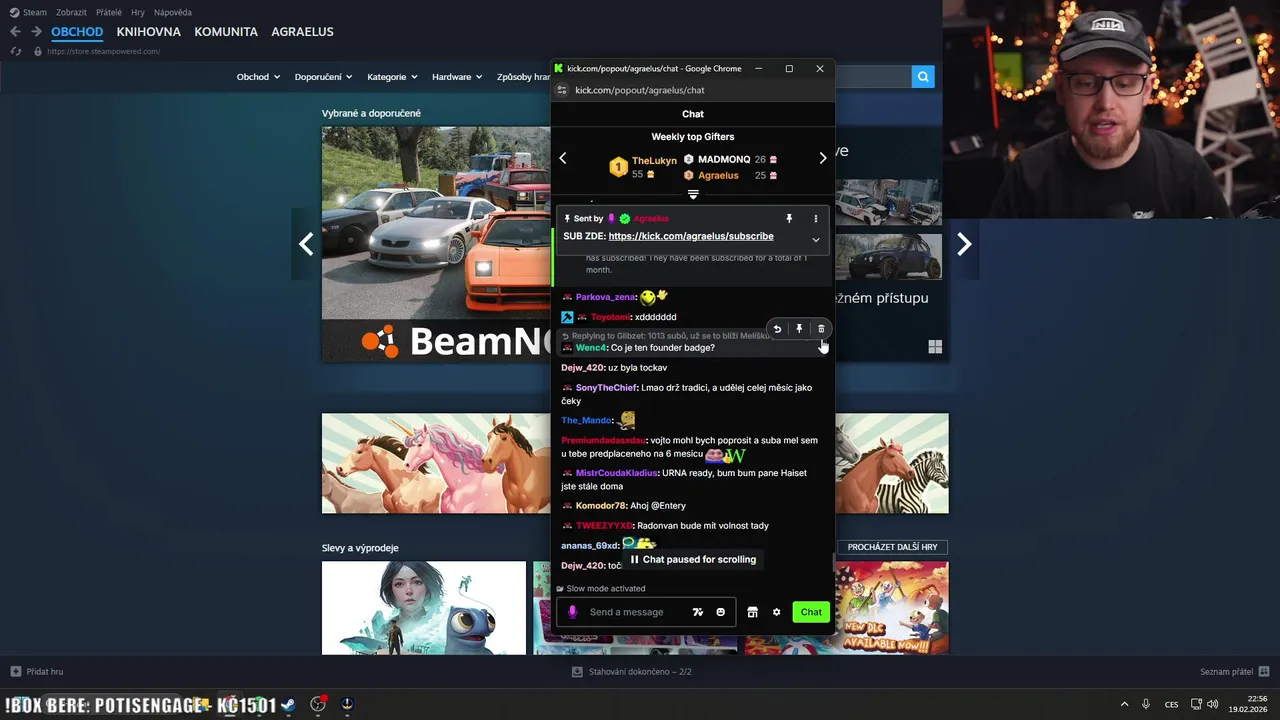Show next featured game in Steam carousel
Screen dimensions: 1280x720
[x=964, y=244]
